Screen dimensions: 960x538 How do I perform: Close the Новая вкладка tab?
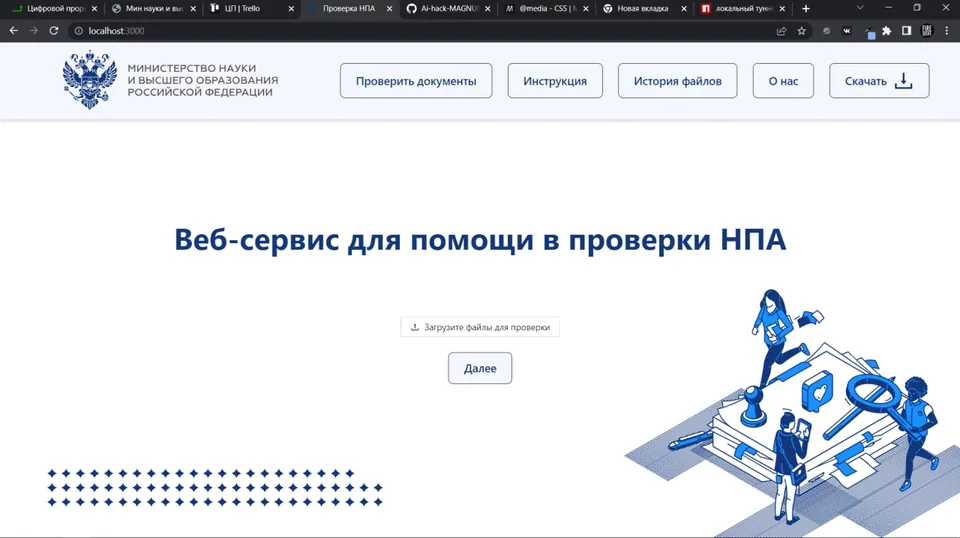point(684,9)
